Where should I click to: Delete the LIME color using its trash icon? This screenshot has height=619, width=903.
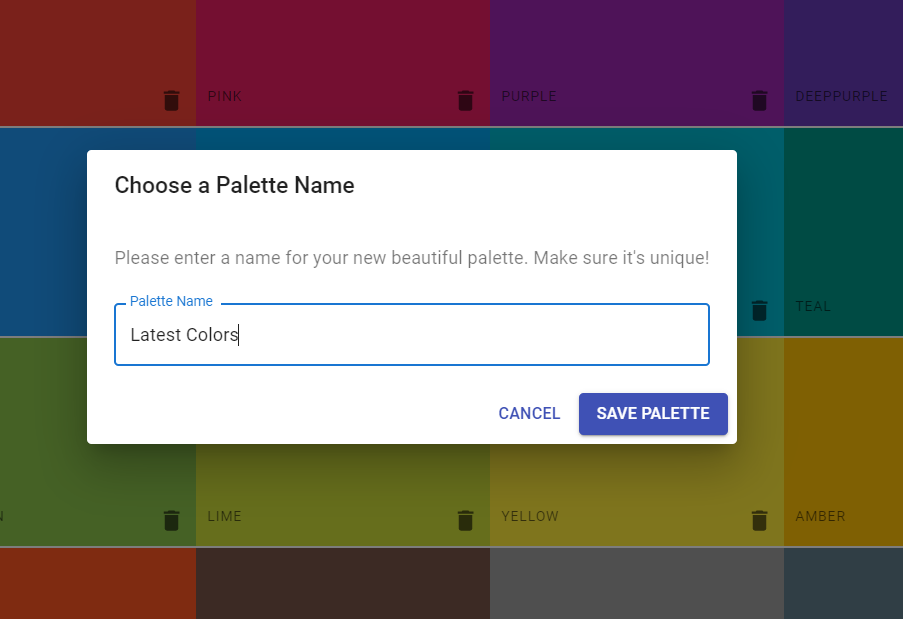[465, 520]
